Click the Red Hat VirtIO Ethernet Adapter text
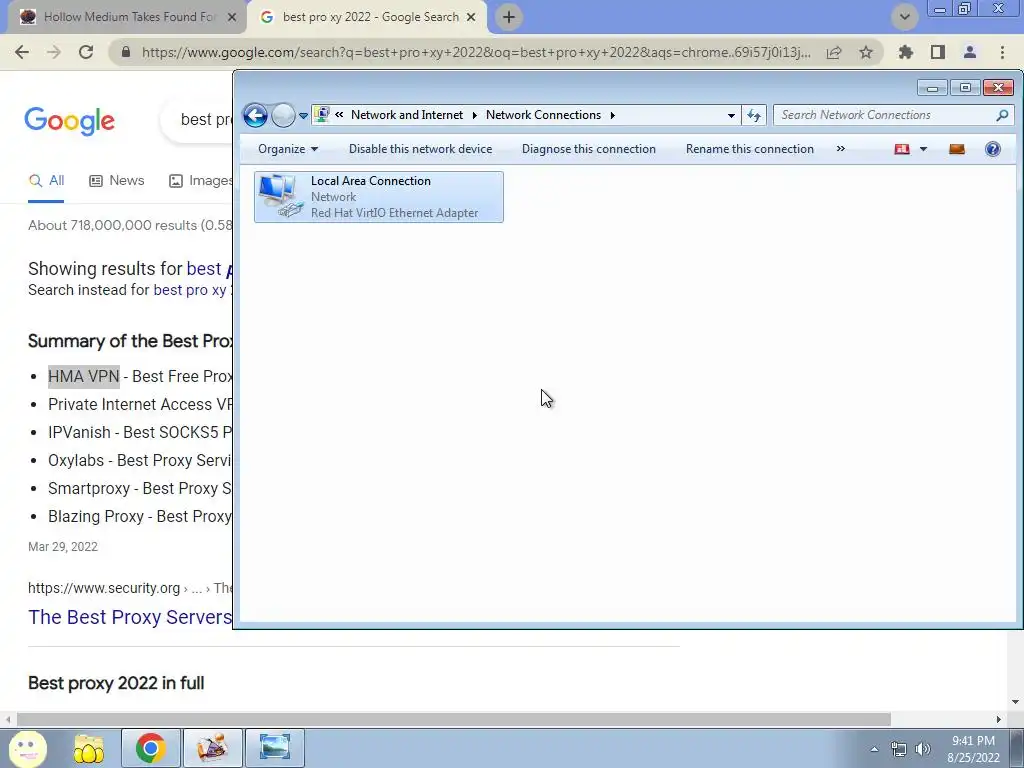Screen dimensions: 1024x768 tap(394, 213)
